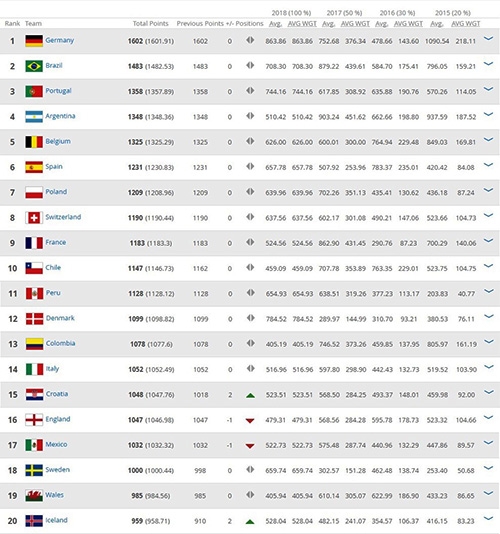500x534 pixels.
Task: Sort by the 2018 AVG WGT column header
Action: click(302, 24)
